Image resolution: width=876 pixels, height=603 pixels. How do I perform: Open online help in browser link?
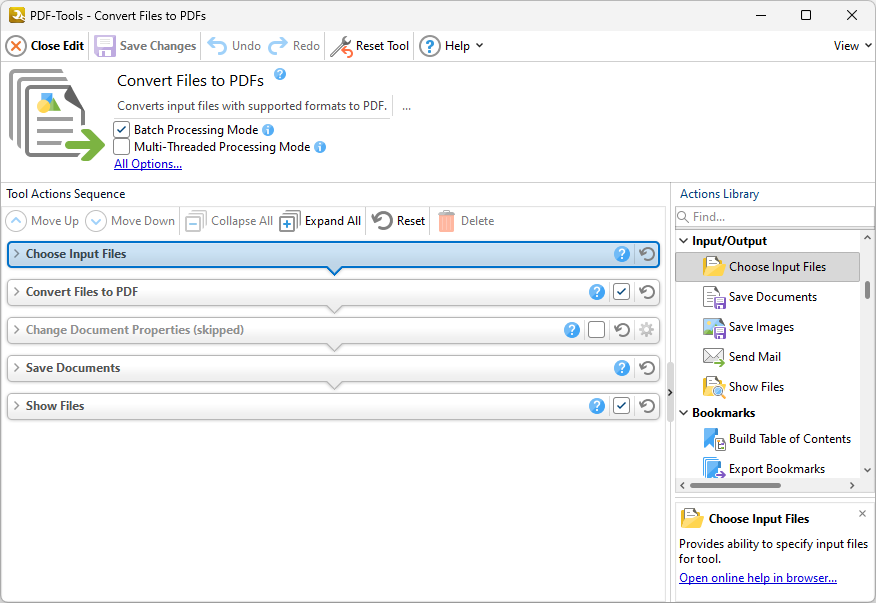click(758, 578)
